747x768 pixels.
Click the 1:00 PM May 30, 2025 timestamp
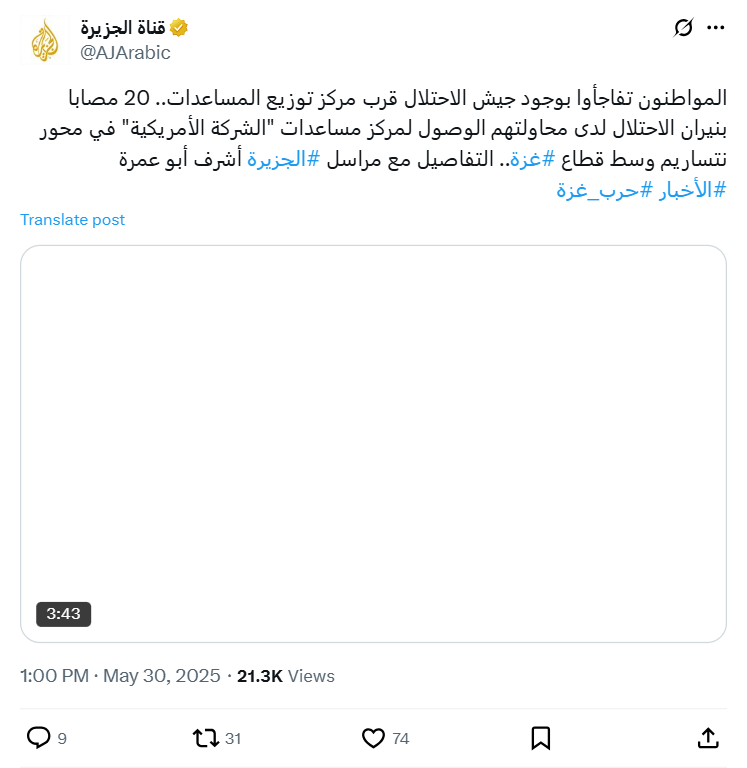(120, 676)
